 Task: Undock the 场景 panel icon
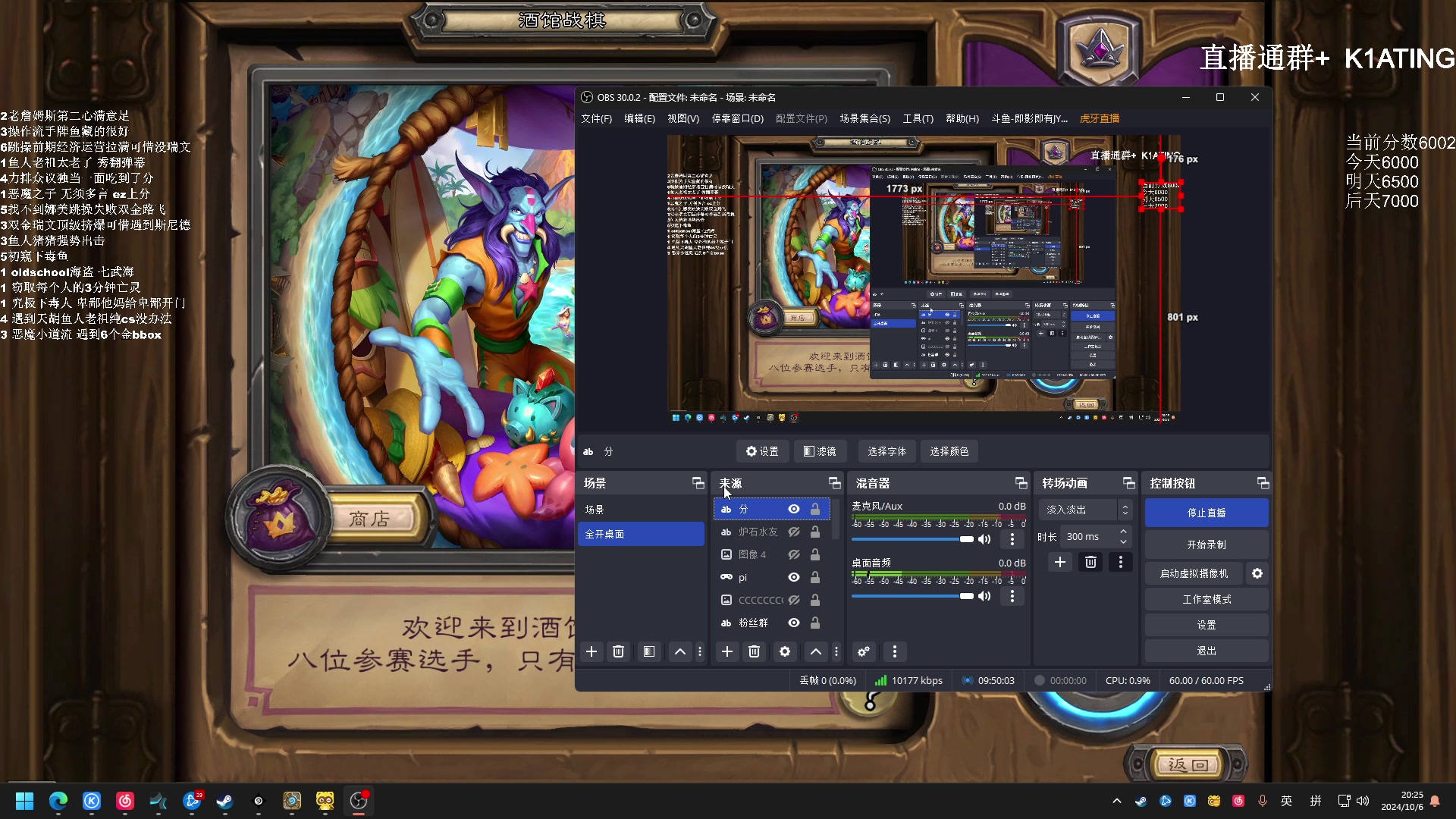[698, 483]
